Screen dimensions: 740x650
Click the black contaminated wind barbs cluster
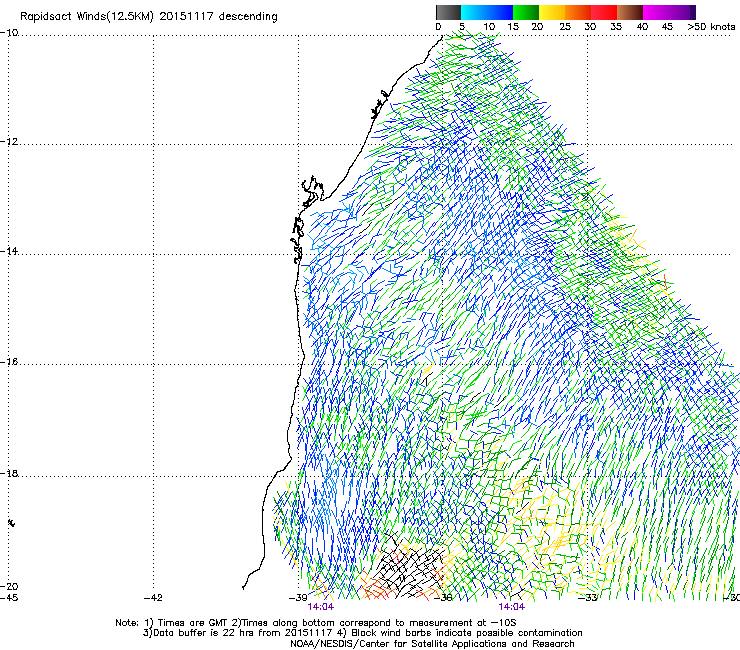click(410, 566)
